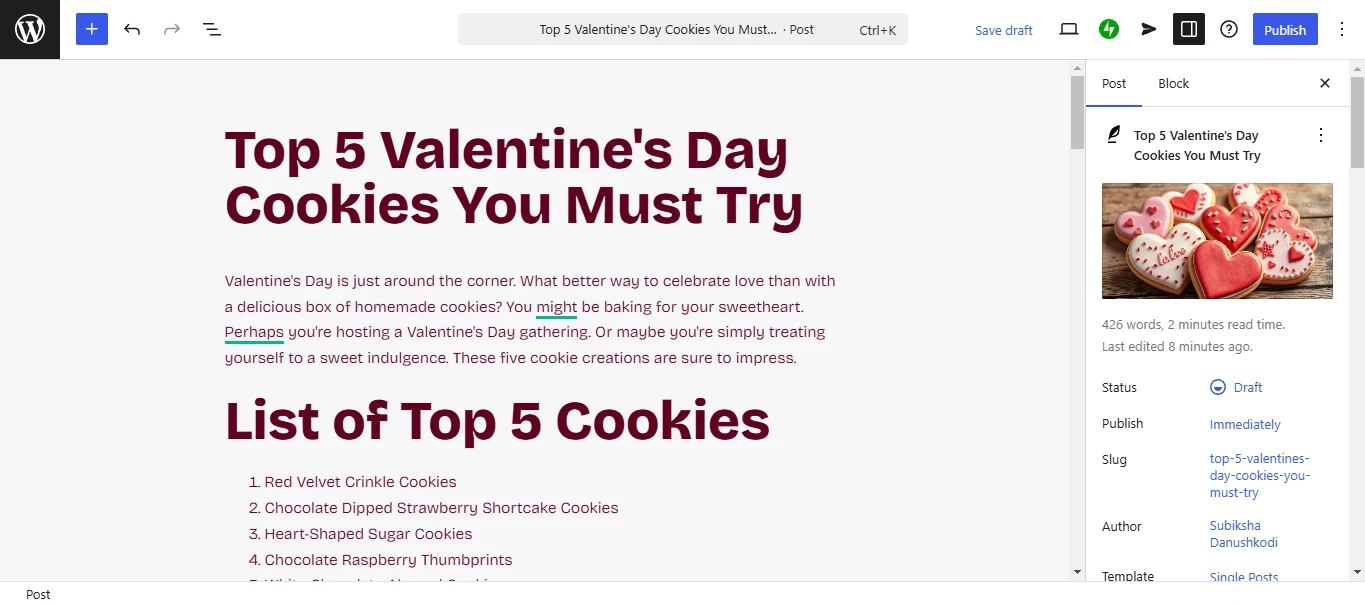
Task: Click the laptop preview icon
Action: [1069, 29]
